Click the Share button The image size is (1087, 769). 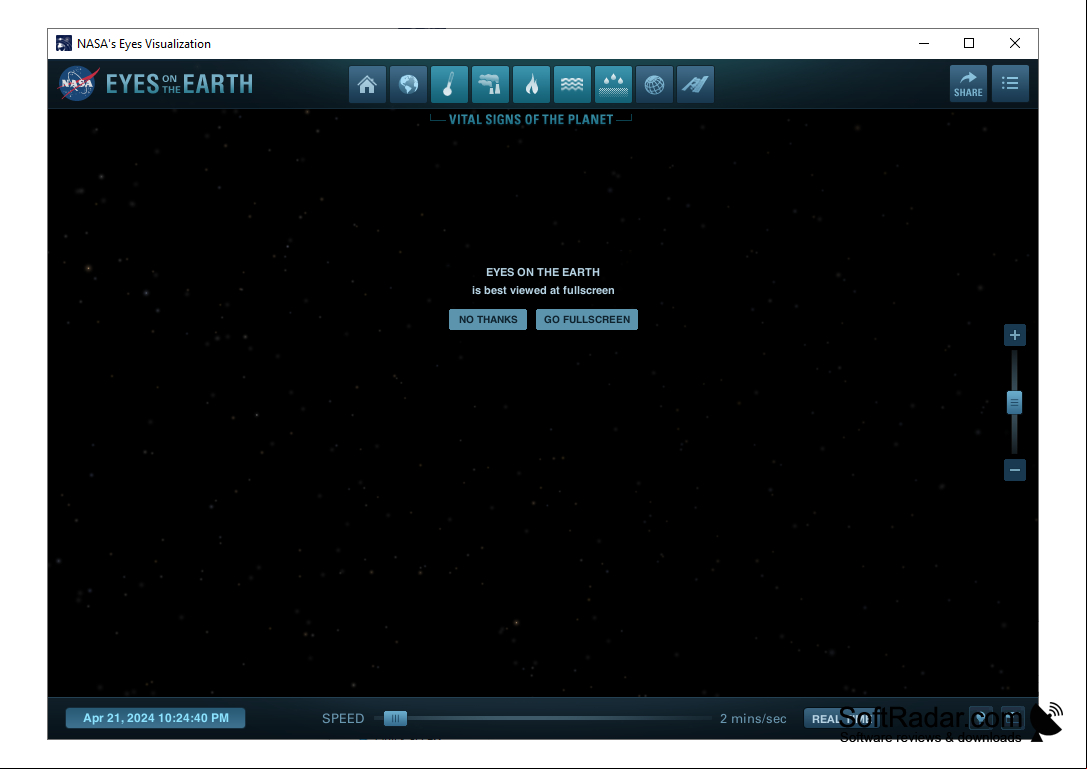click(x=968, y=84)
